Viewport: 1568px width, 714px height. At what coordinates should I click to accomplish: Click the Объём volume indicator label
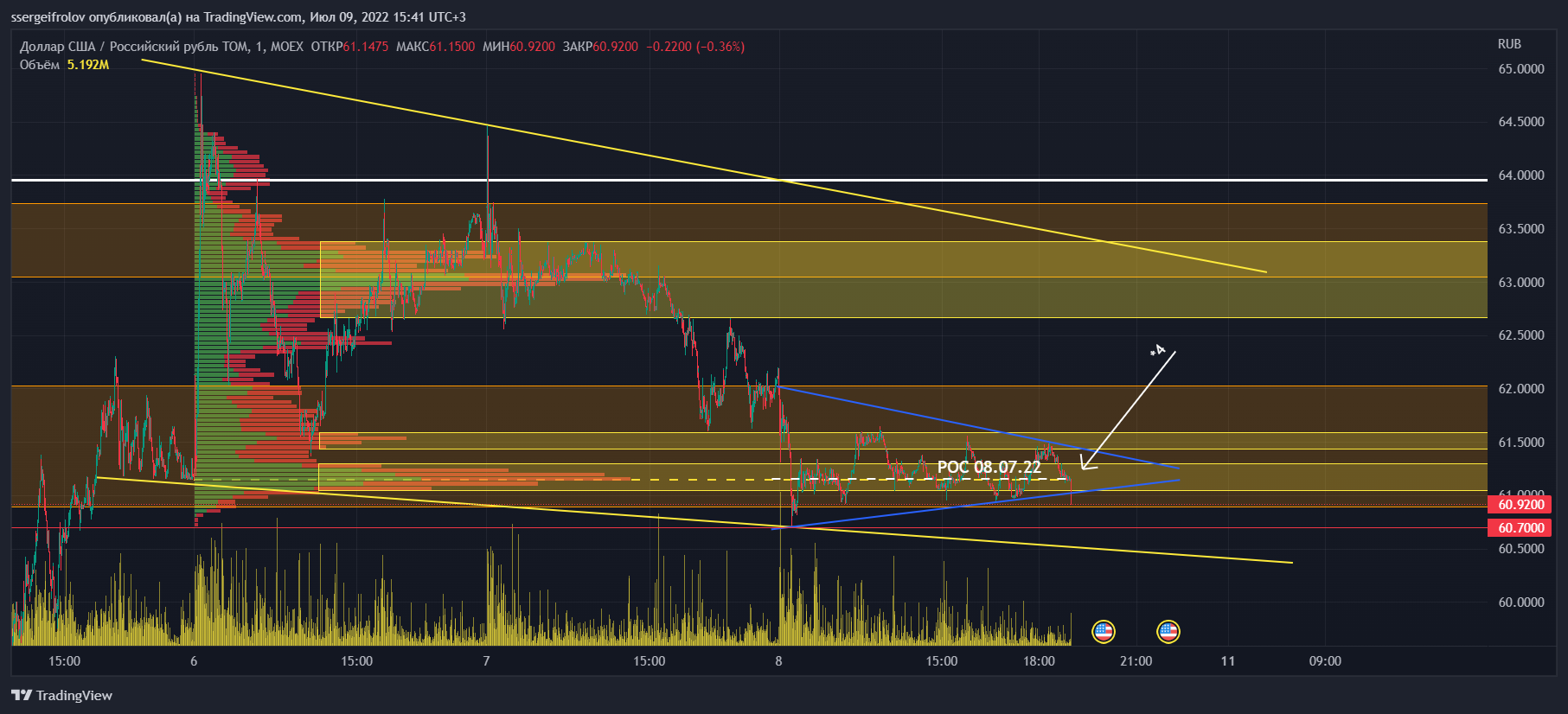click(40, 65)
